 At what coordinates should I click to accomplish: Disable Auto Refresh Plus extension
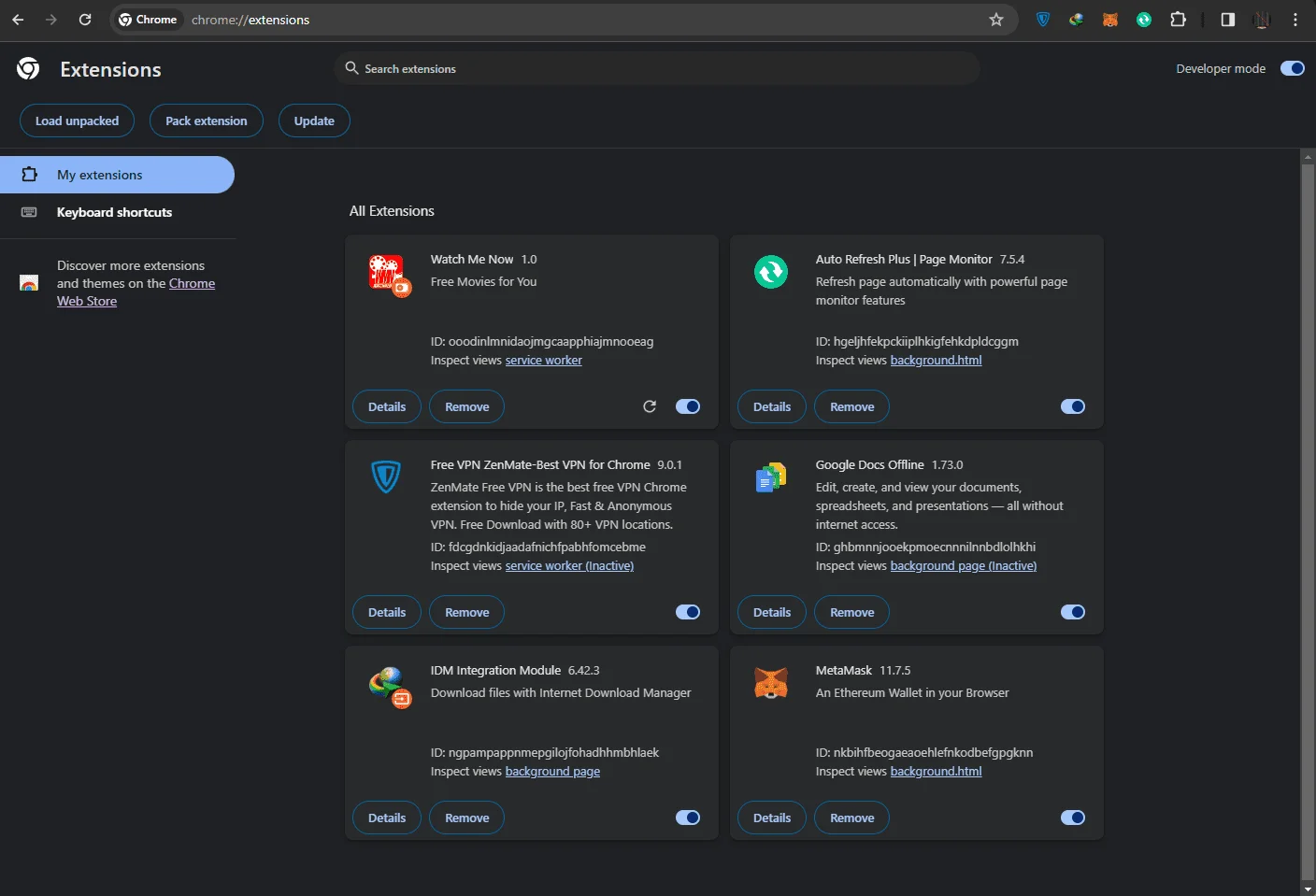[1073, 406]
